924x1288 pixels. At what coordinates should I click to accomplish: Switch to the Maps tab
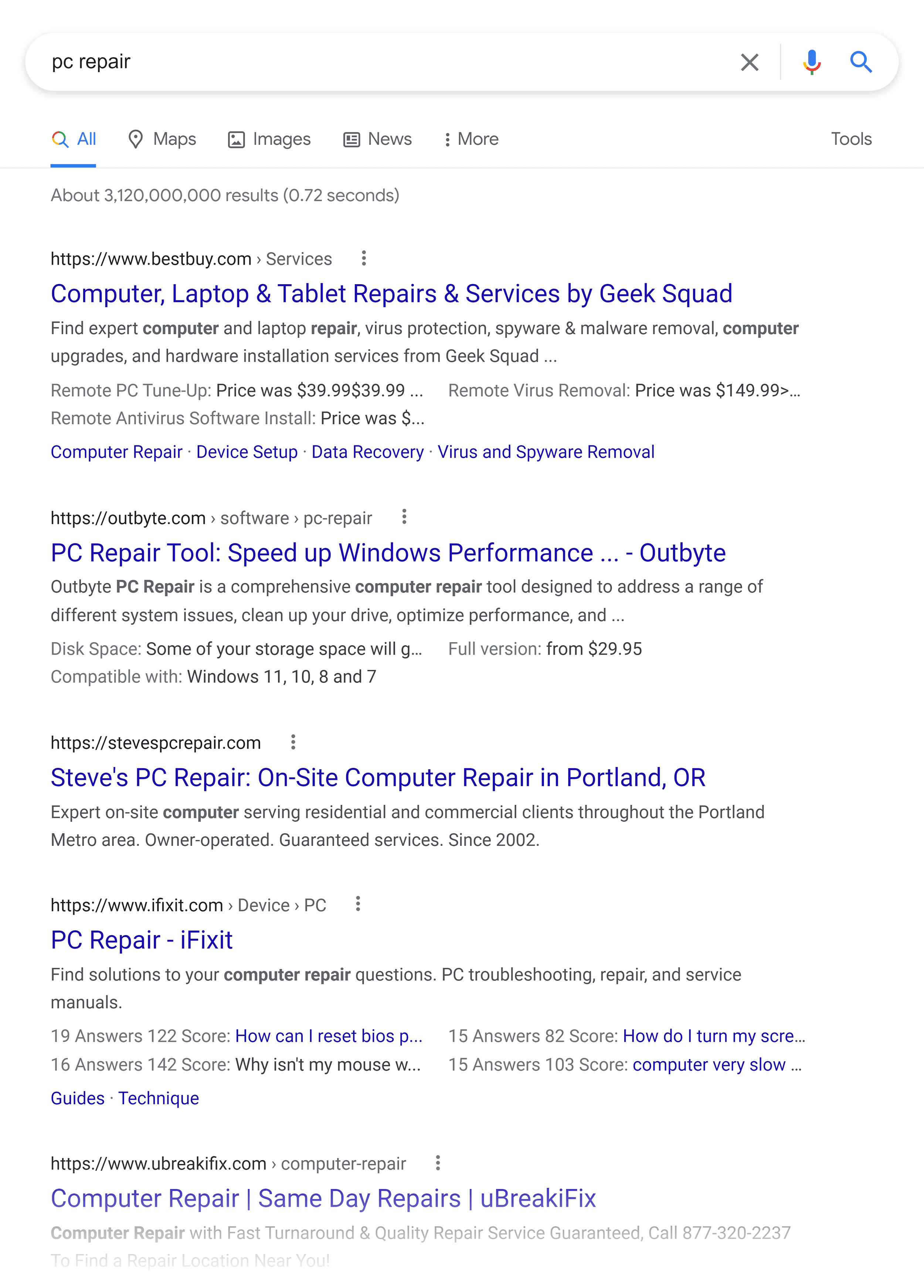click(x=162, y=139)
